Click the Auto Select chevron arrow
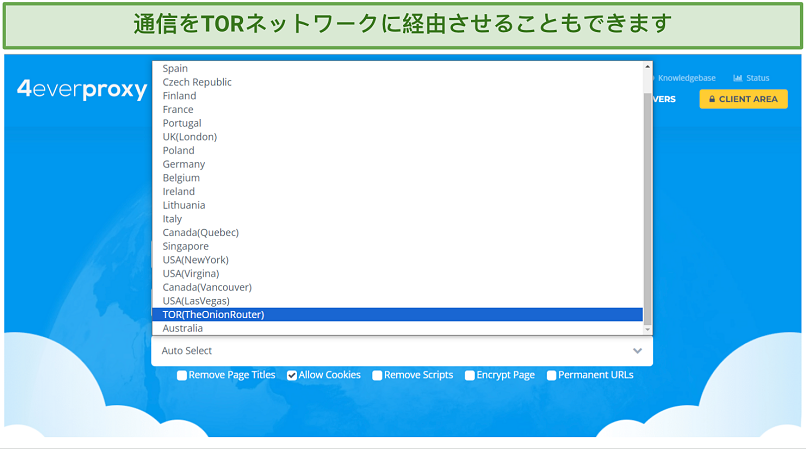Viewport: 806px width, 449px height. tap(637, 351)
